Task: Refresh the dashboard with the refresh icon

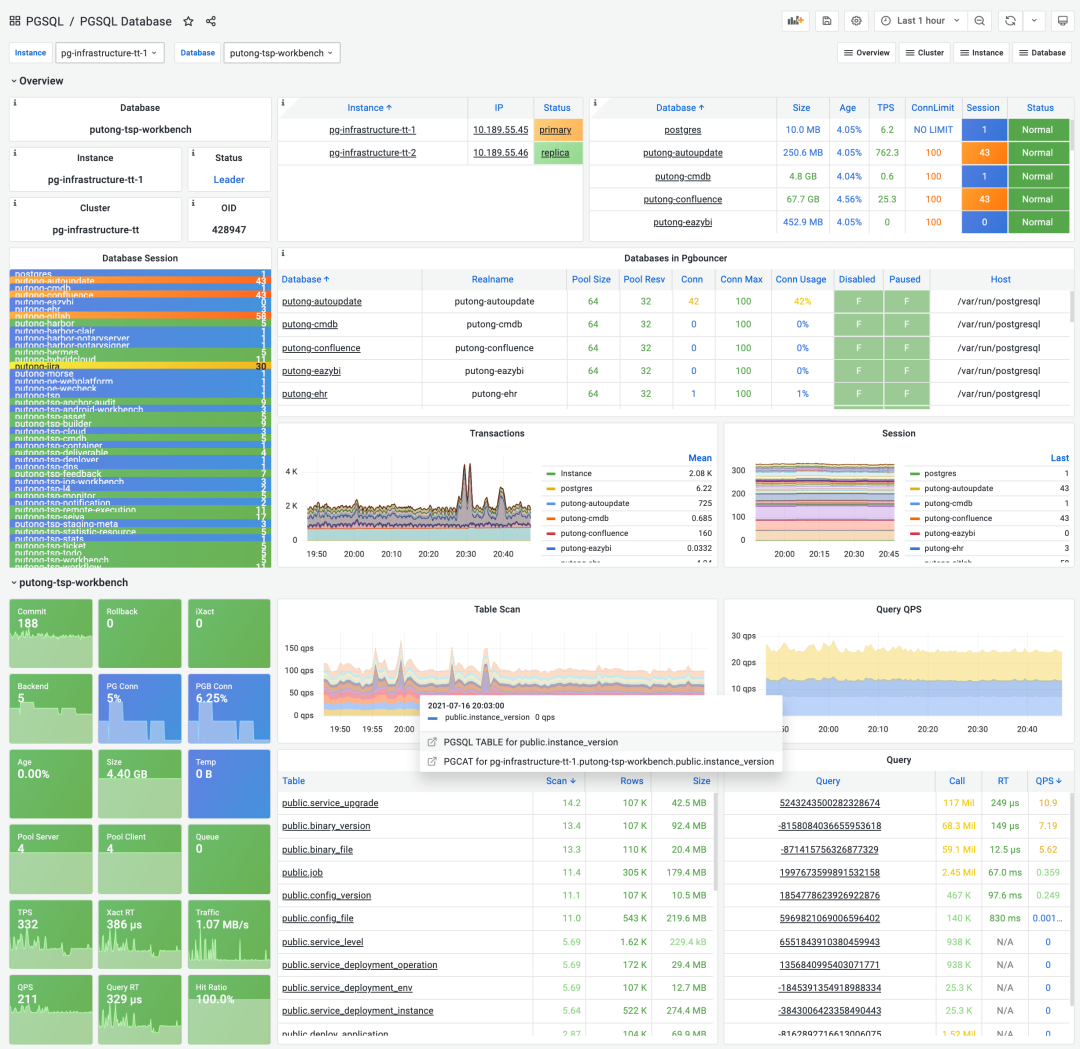Action: 1010,21
